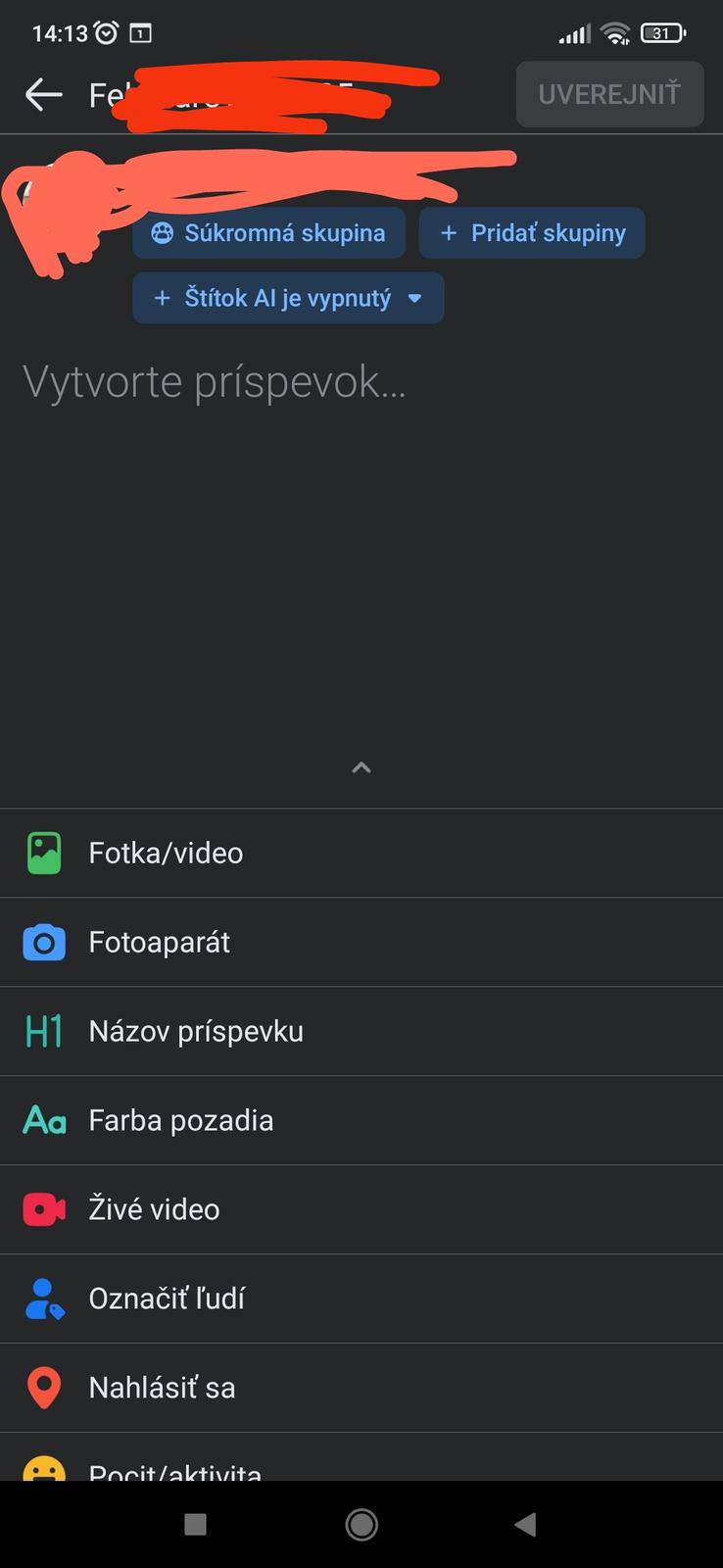
Task: Tap the red Živé video icon
Action: [x=44, y=1209]
